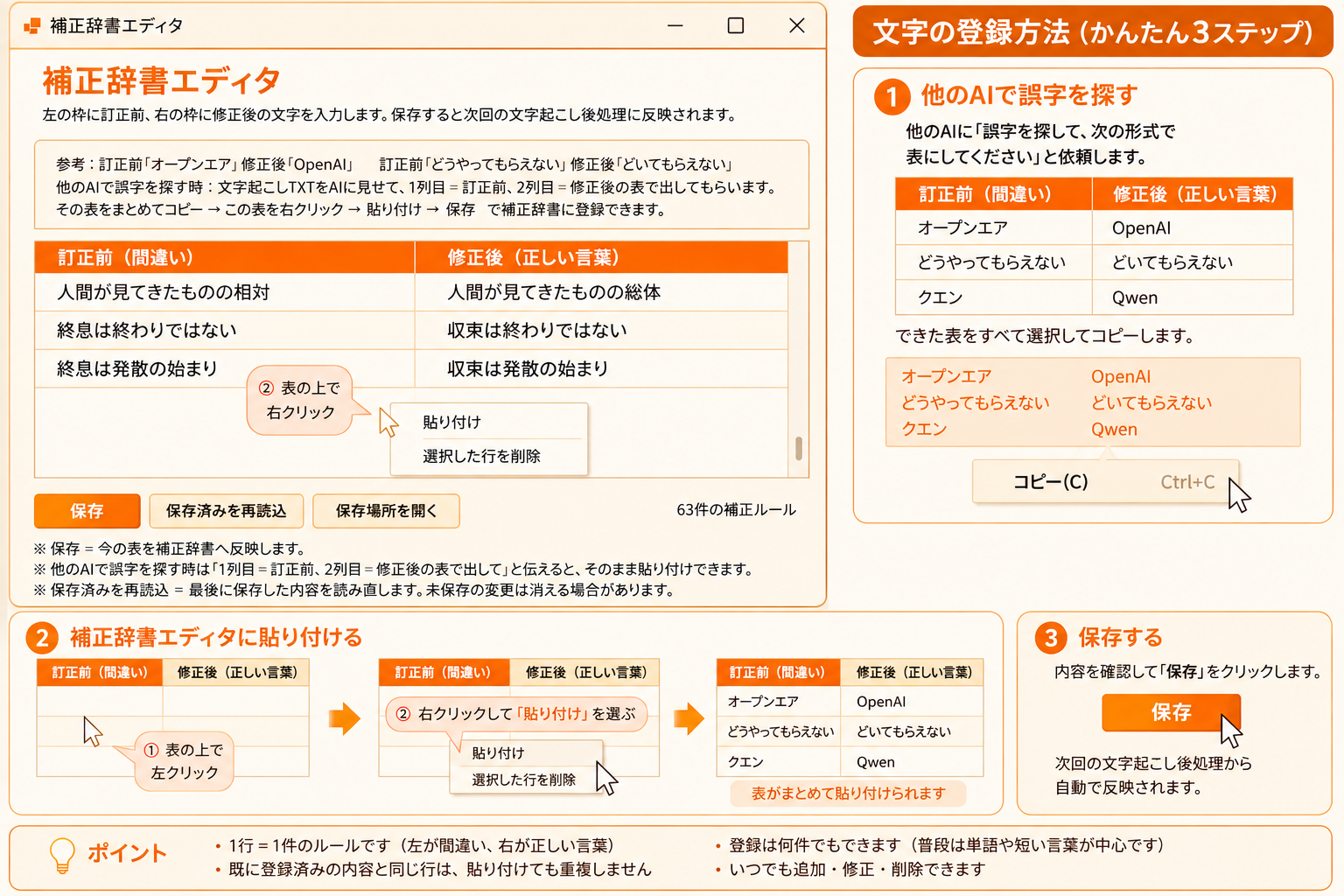1344x896 pixels.
Task: Maximize the 補正辞書エディタ window
Action: [x=736, y=25]
